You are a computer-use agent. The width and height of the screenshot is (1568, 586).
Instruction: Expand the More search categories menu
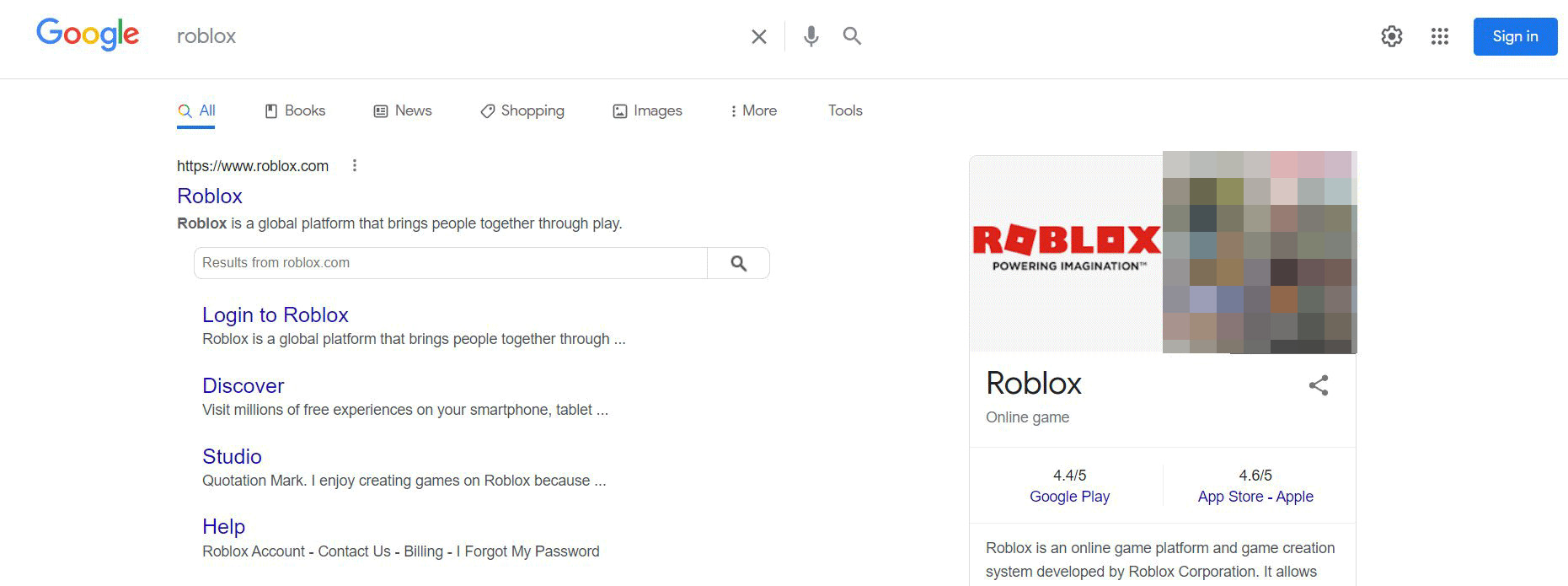pos(752,110)
